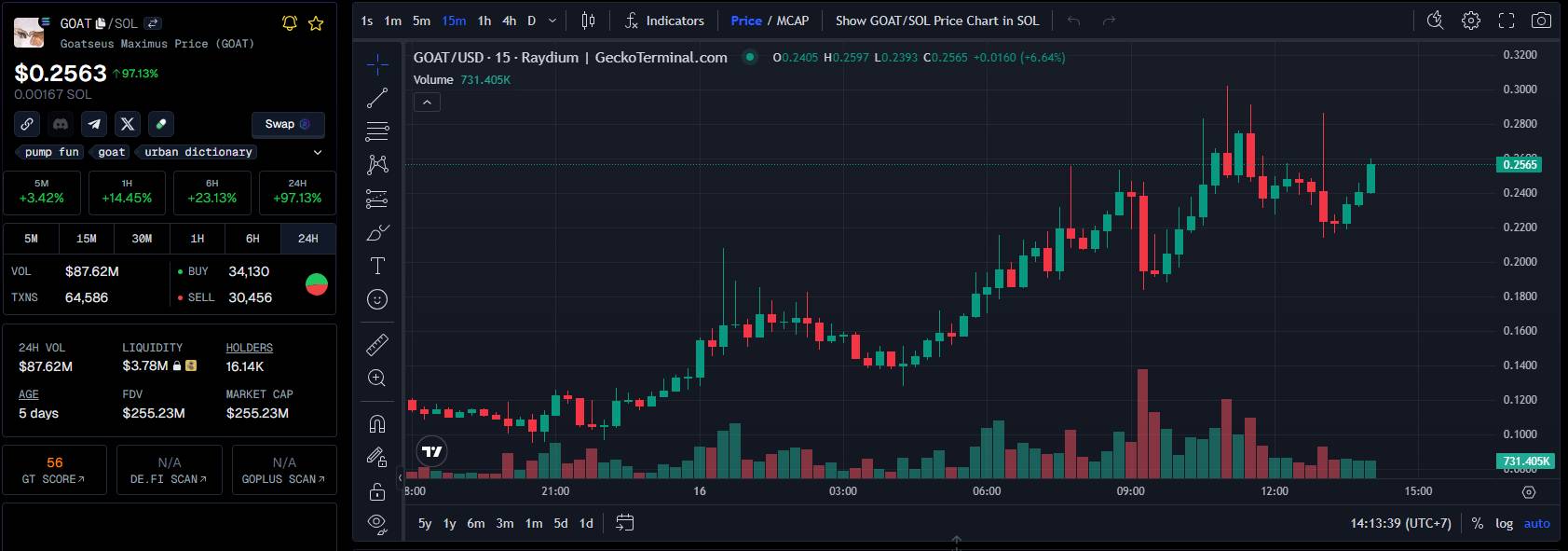1568x551 pixels.
Task: Select the brush drawing tool
Action: point(377,232)
